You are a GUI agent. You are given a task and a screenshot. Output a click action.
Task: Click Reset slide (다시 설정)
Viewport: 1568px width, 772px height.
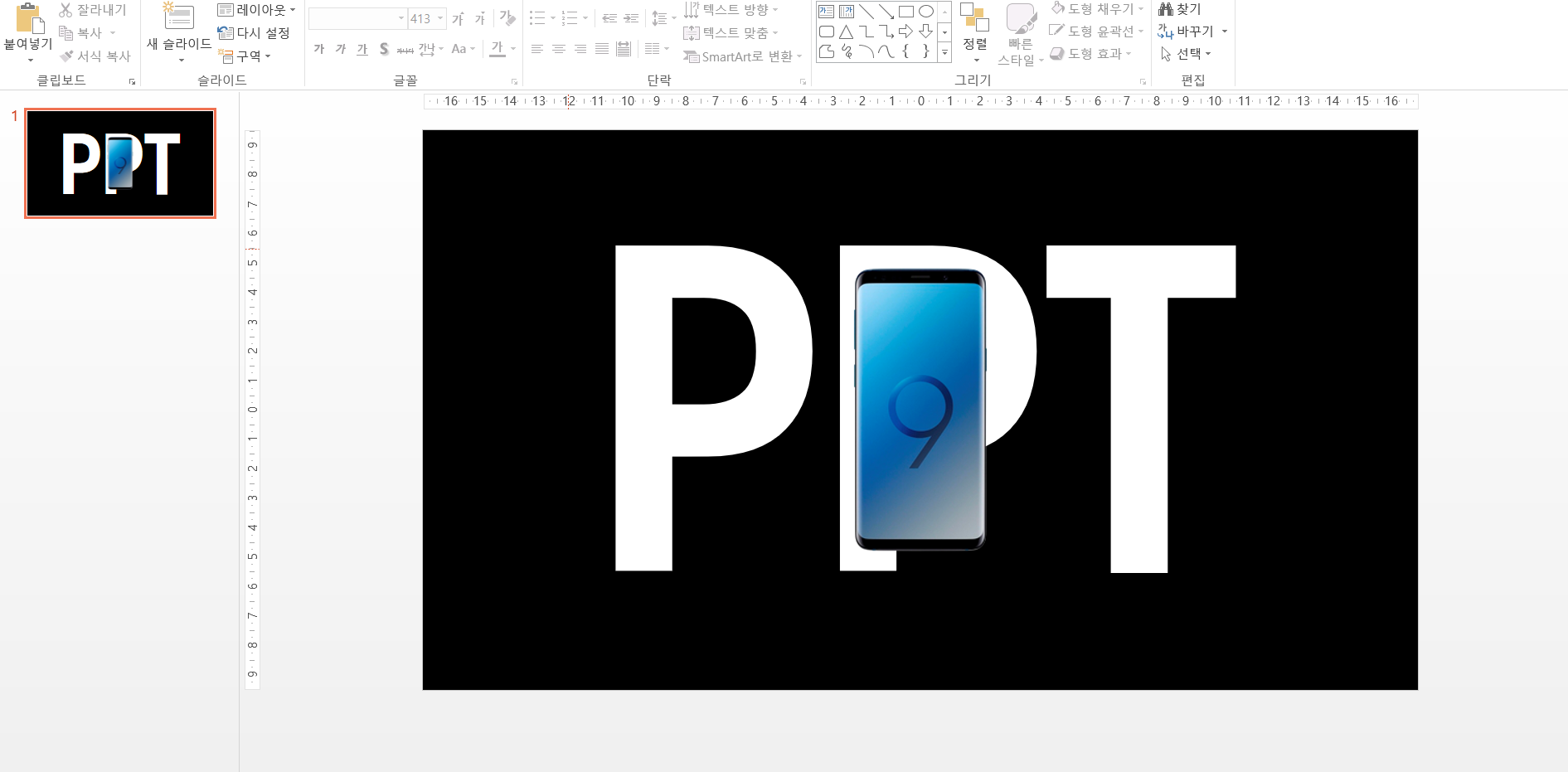pyautogui.click(x=254, y=33)
